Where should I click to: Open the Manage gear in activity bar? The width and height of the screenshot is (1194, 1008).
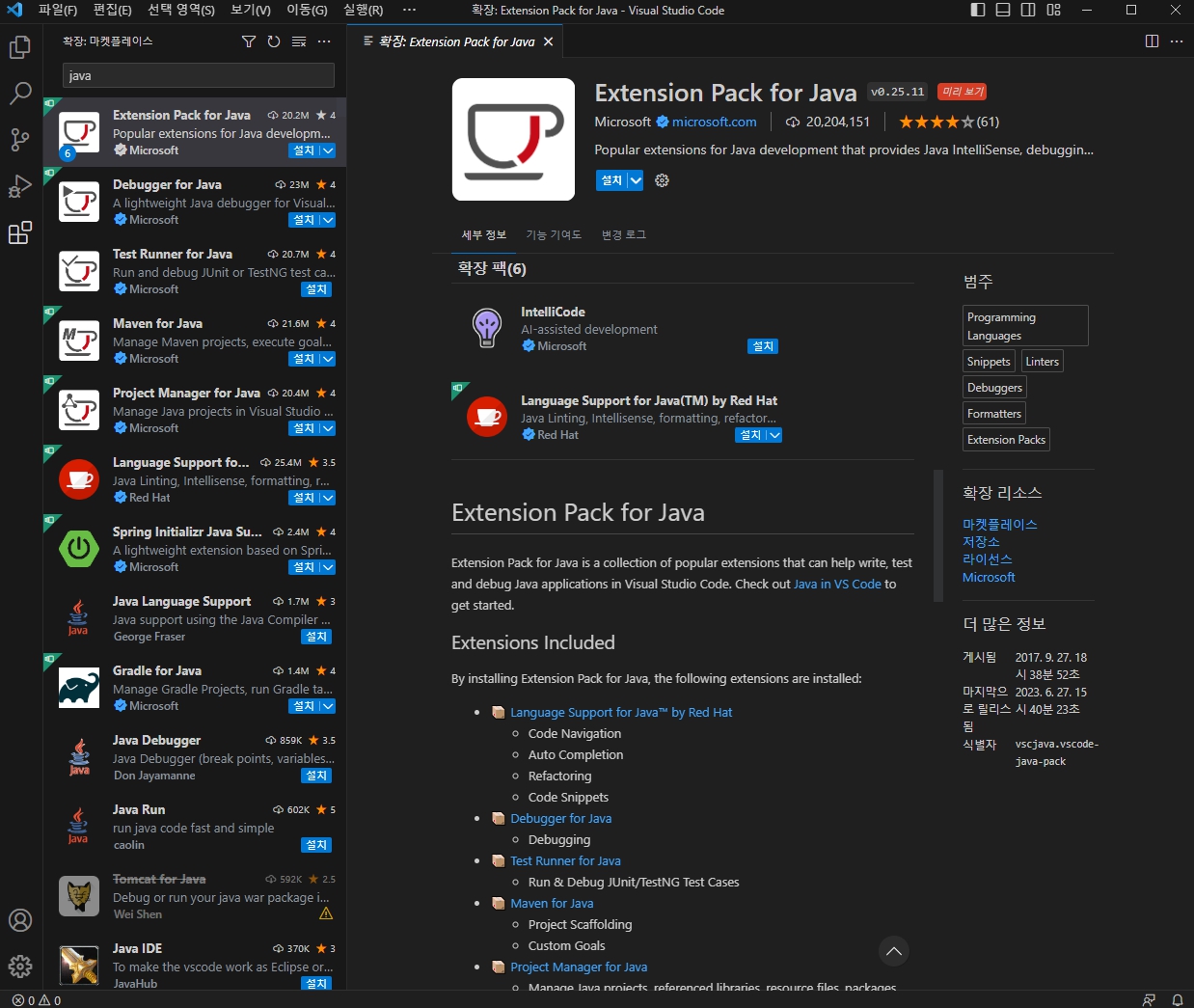coord(20,967)
